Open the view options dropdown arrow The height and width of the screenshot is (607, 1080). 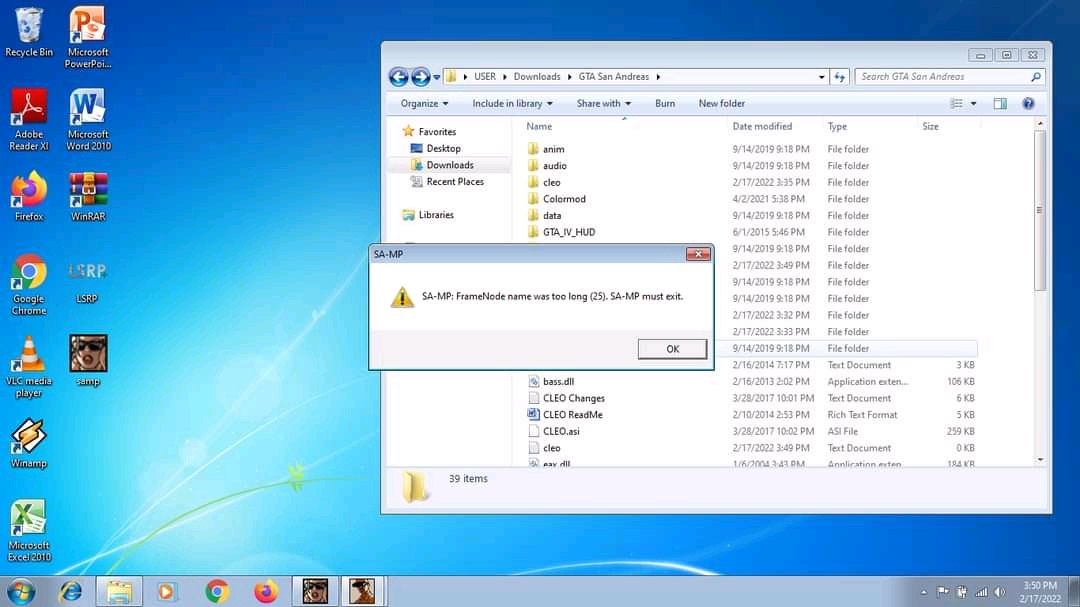(973, 103)
